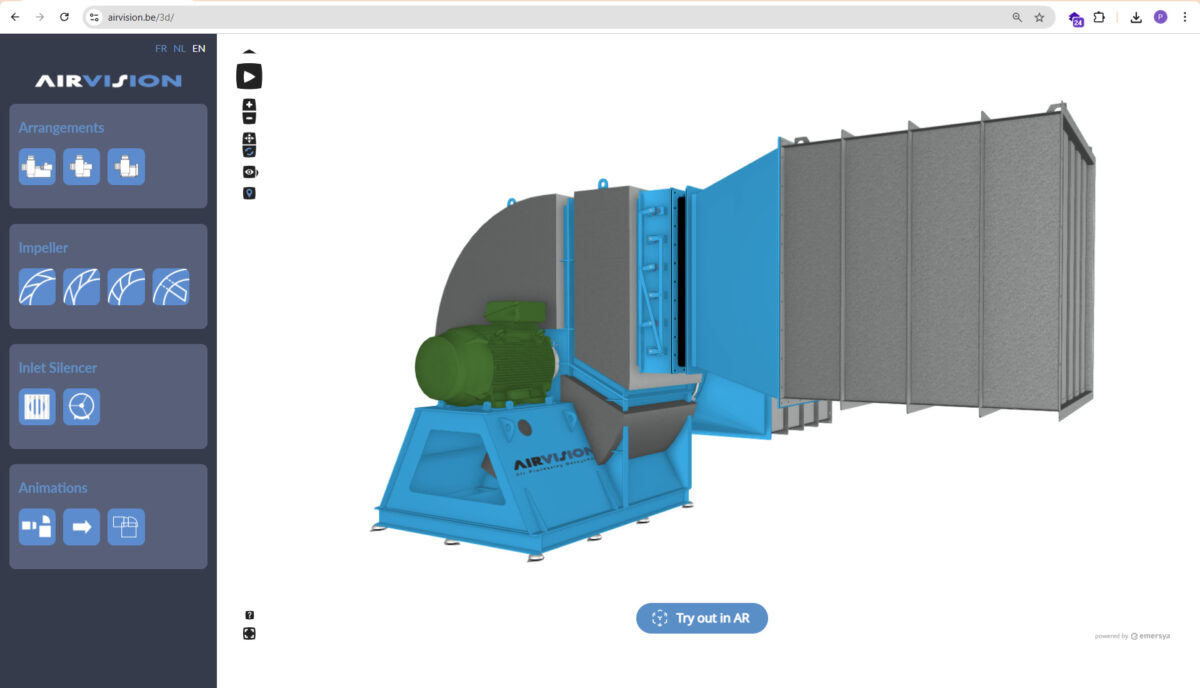Select the rectangular Inlet Silencer option
1200x688 pixels.
[x=37, y=406]
